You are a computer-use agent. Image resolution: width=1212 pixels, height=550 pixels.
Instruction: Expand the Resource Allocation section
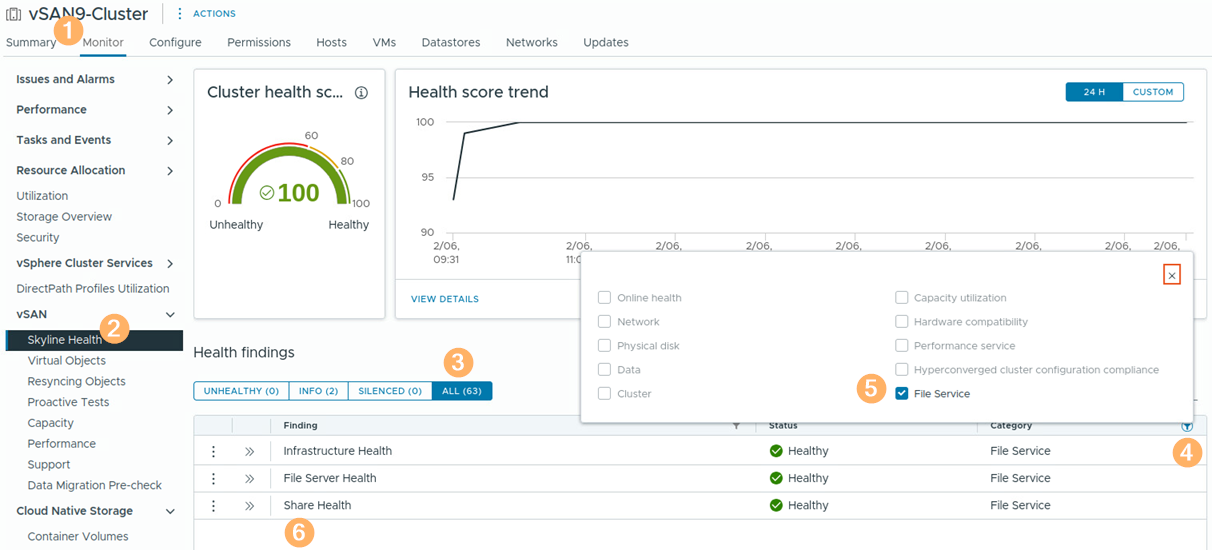tap(170, 171)
